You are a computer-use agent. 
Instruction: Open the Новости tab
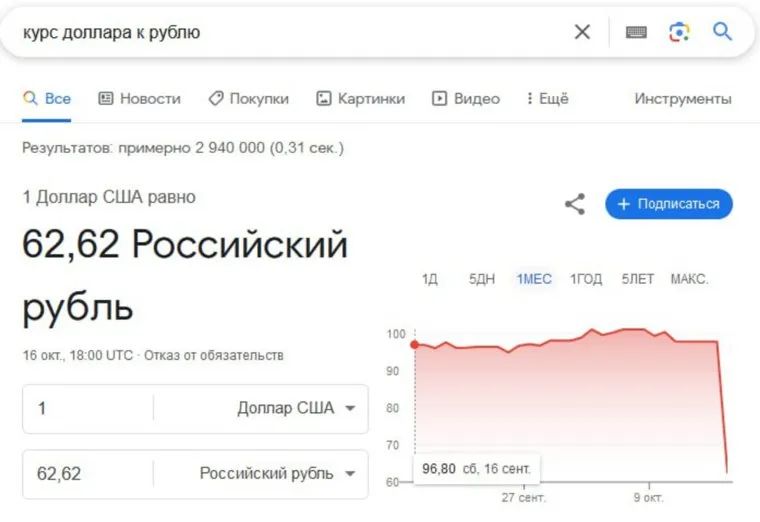click(x=140, y=98)
